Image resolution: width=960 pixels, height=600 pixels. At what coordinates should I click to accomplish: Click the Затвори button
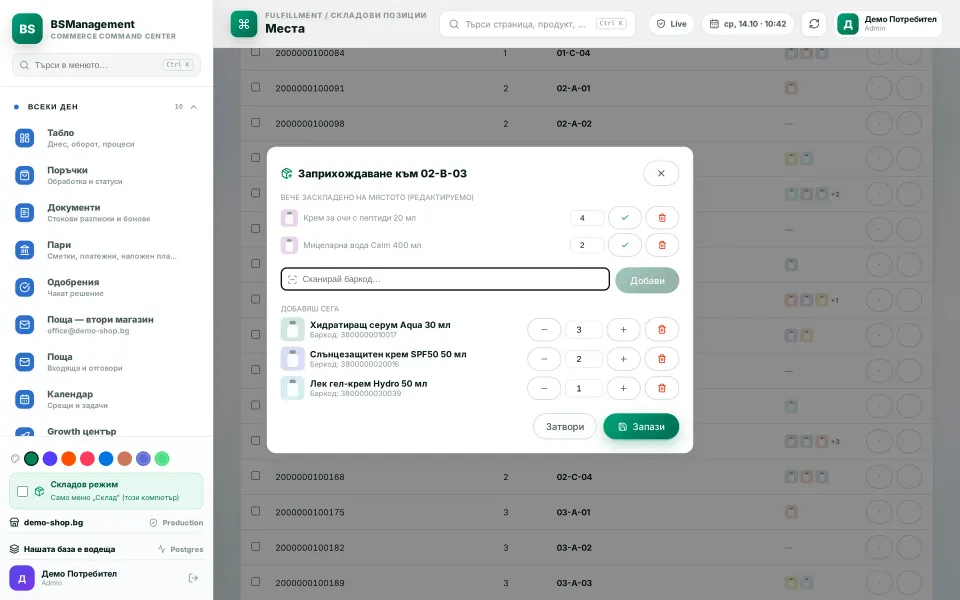(564, 427)
